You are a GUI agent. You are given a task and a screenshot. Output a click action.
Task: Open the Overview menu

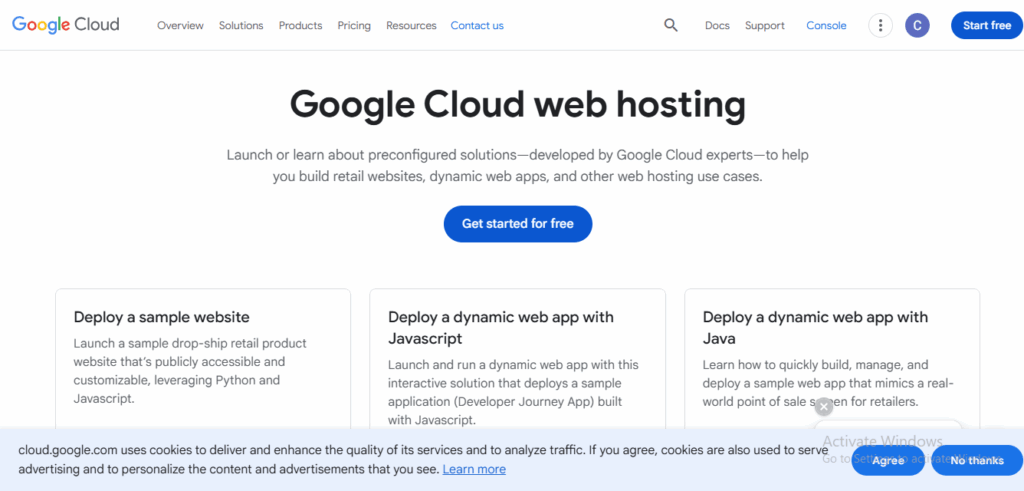pyautogui.click(x=180, y=25)
